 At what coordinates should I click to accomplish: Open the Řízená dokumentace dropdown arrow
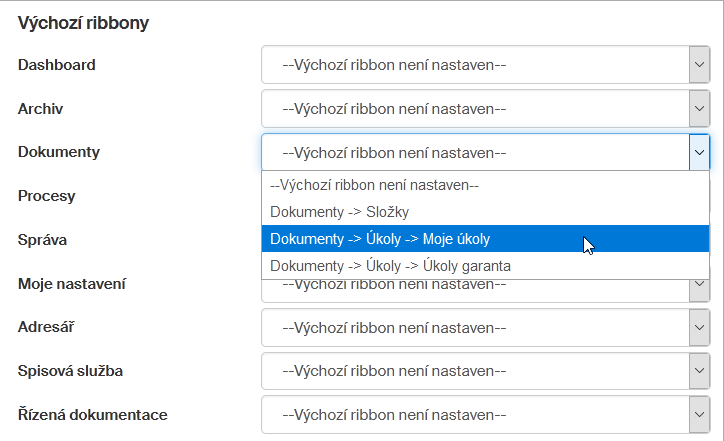click(x=699, y=414)
